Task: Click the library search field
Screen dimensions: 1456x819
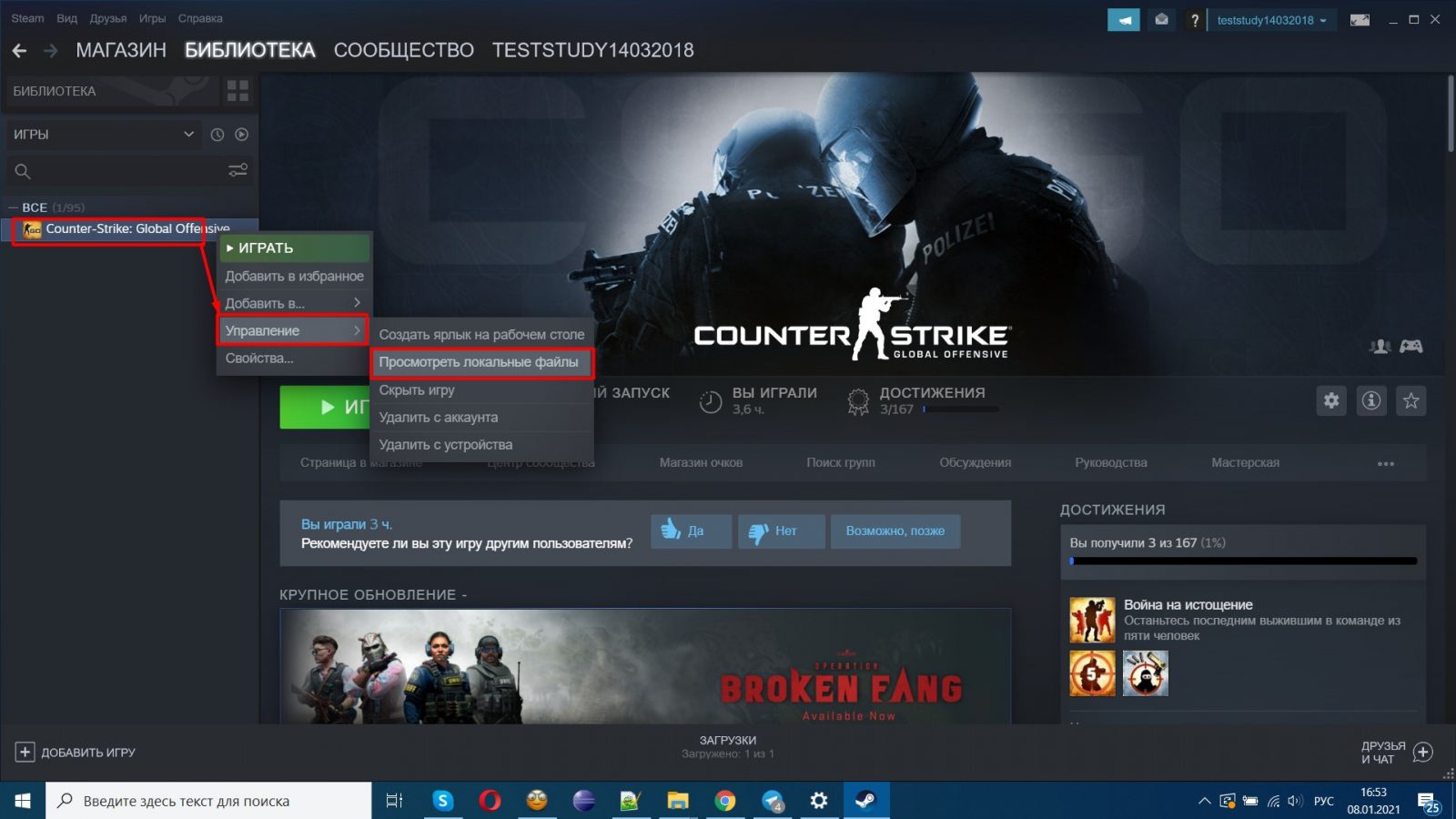Action: pyautogui.click(x=129, y=171)
